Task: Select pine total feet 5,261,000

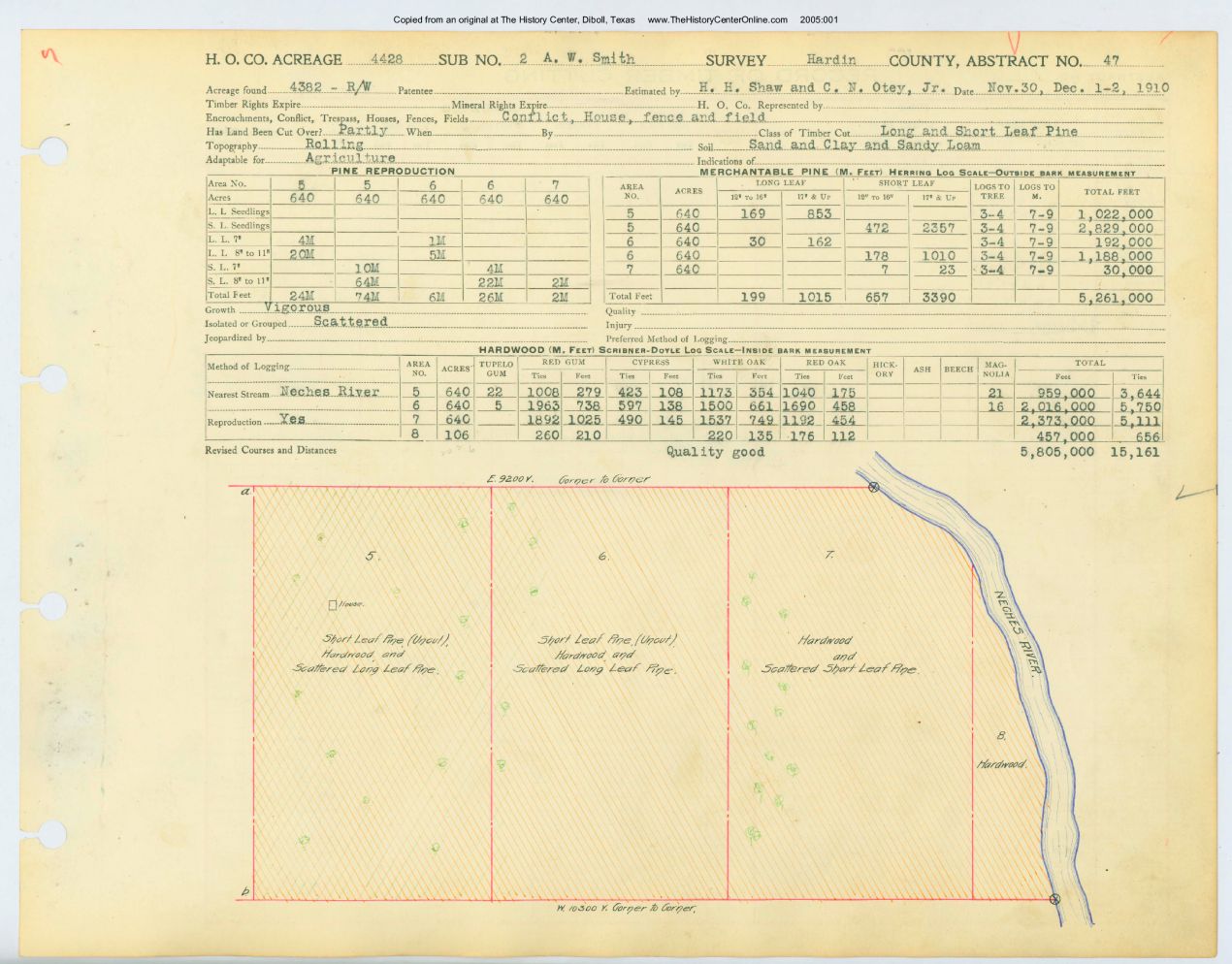Action: 1116,298
